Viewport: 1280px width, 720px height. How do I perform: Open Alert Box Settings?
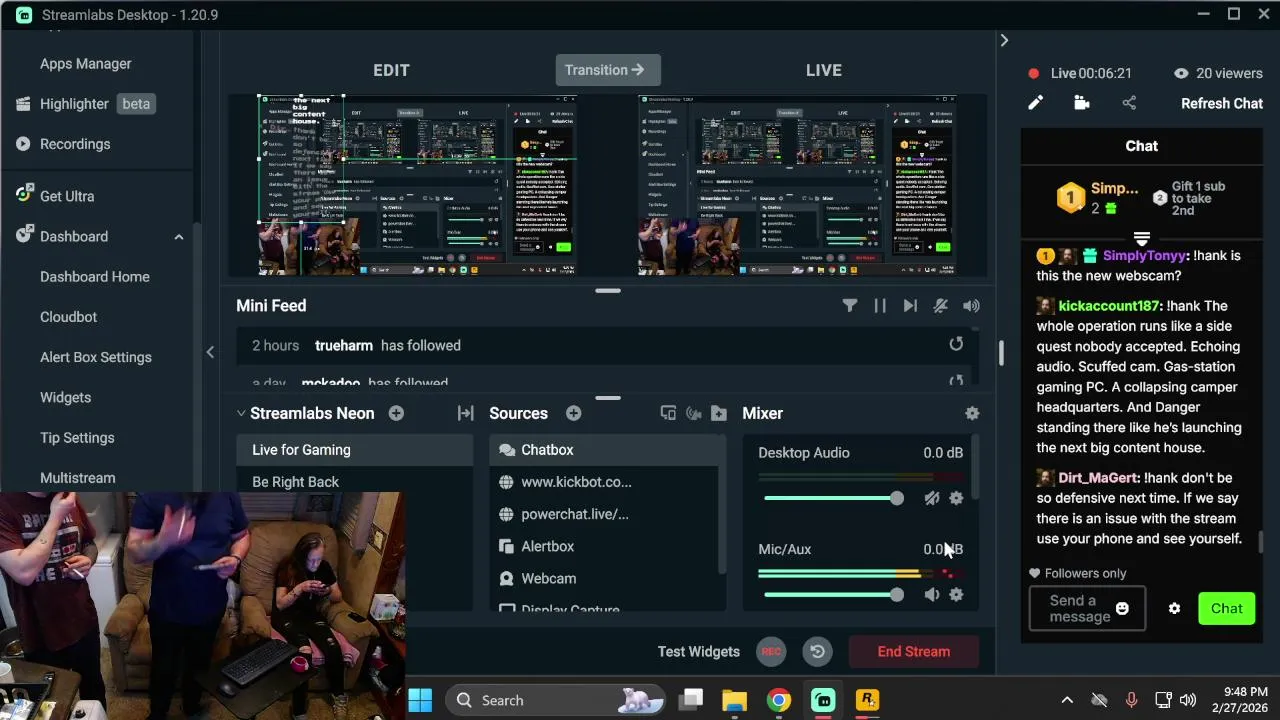pyautogui.click(x=95, y=357)
